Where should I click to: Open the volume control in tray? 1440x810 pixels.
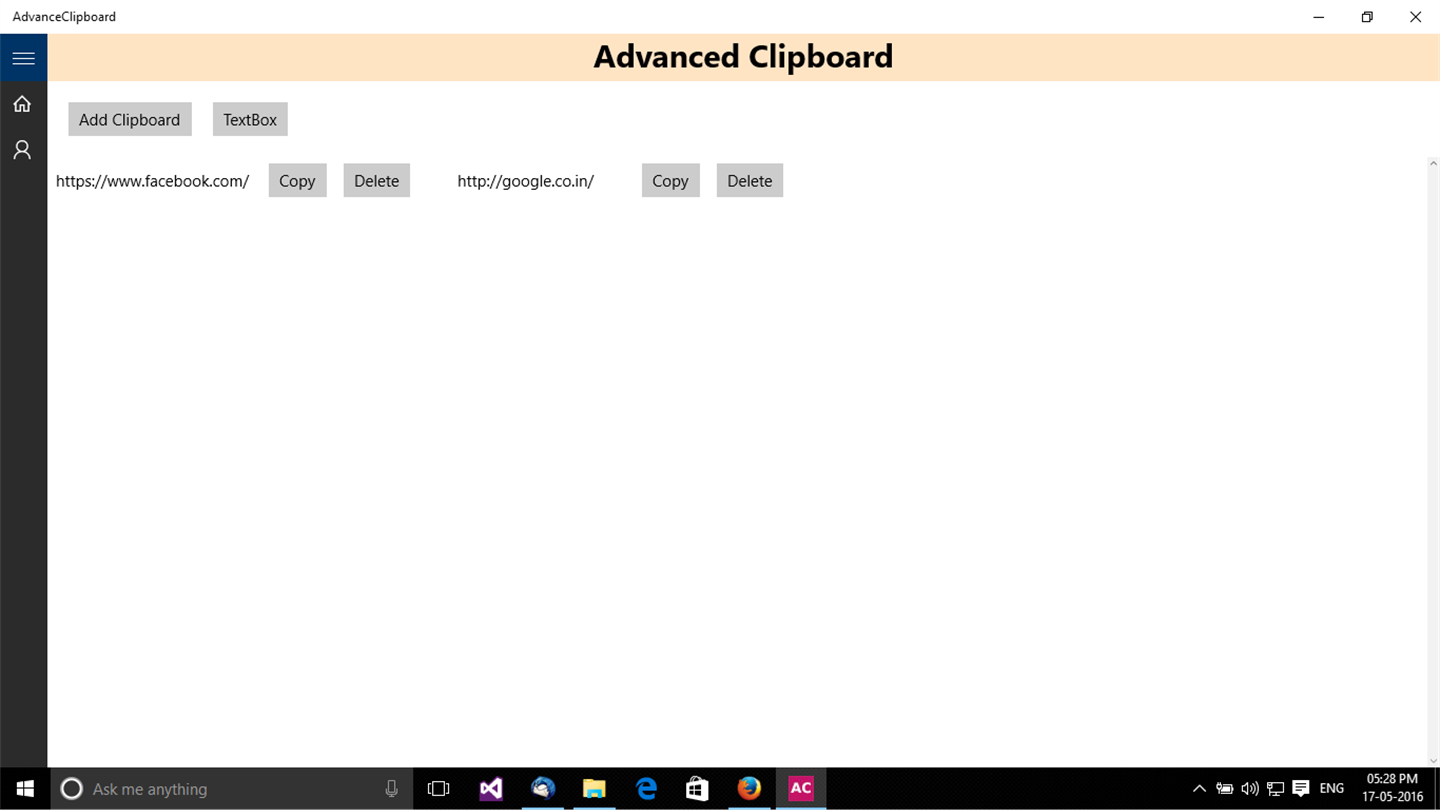1249,789
